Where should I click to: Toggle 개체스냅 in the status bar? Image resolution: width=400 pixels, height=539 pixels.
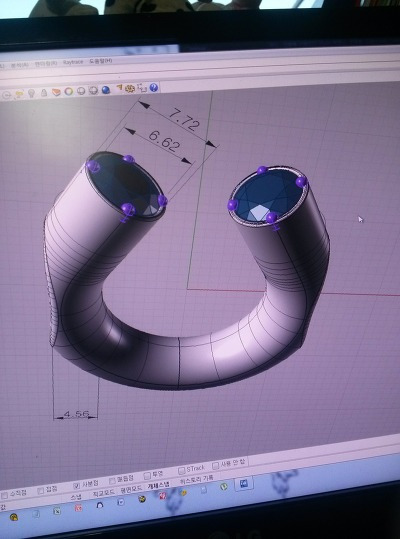pyautogui.click(x=158, y=485)
